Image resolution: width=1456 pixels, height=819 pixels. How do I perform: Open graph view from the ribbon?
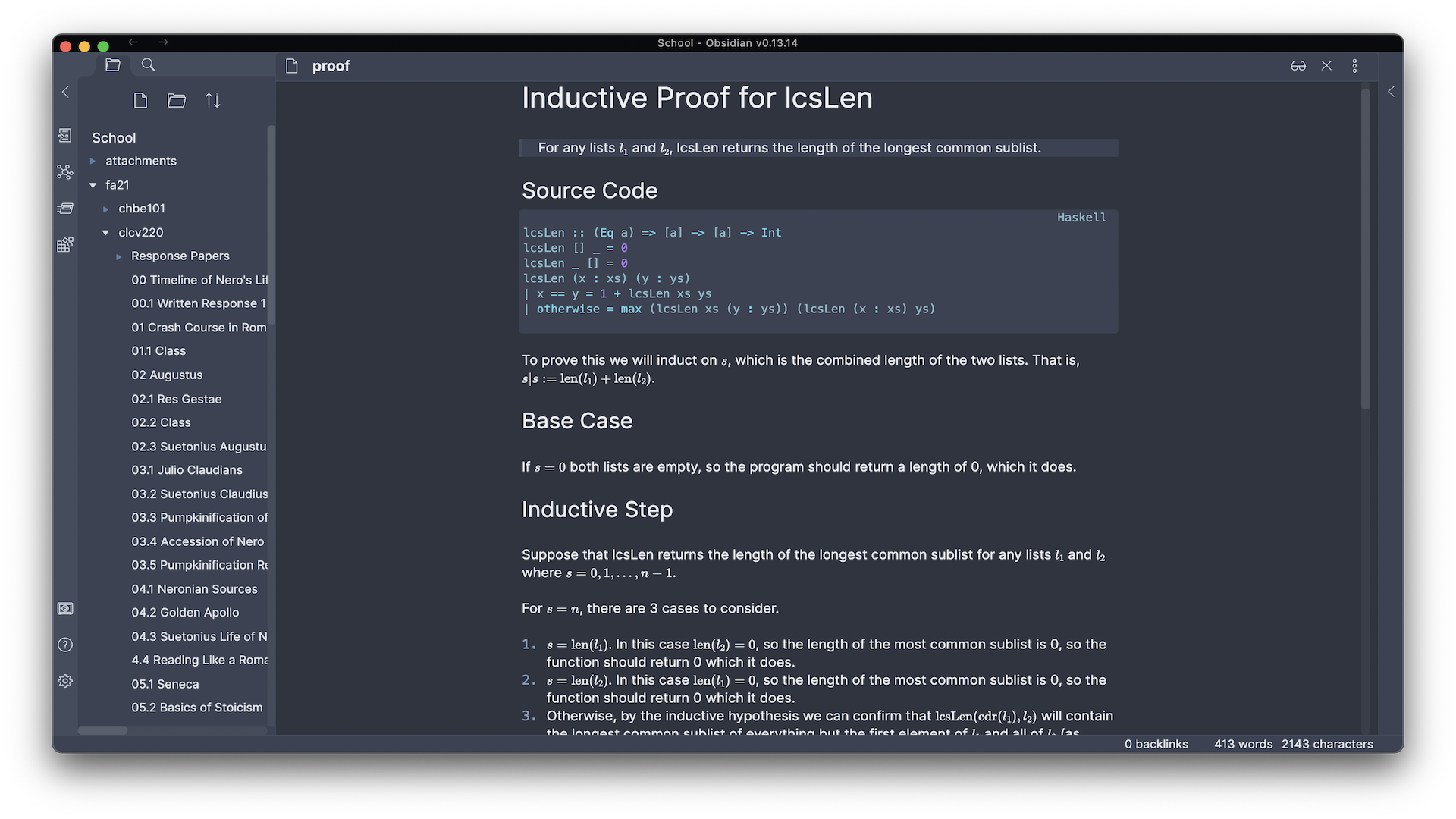pyautogui.click(x=65, y=172)
